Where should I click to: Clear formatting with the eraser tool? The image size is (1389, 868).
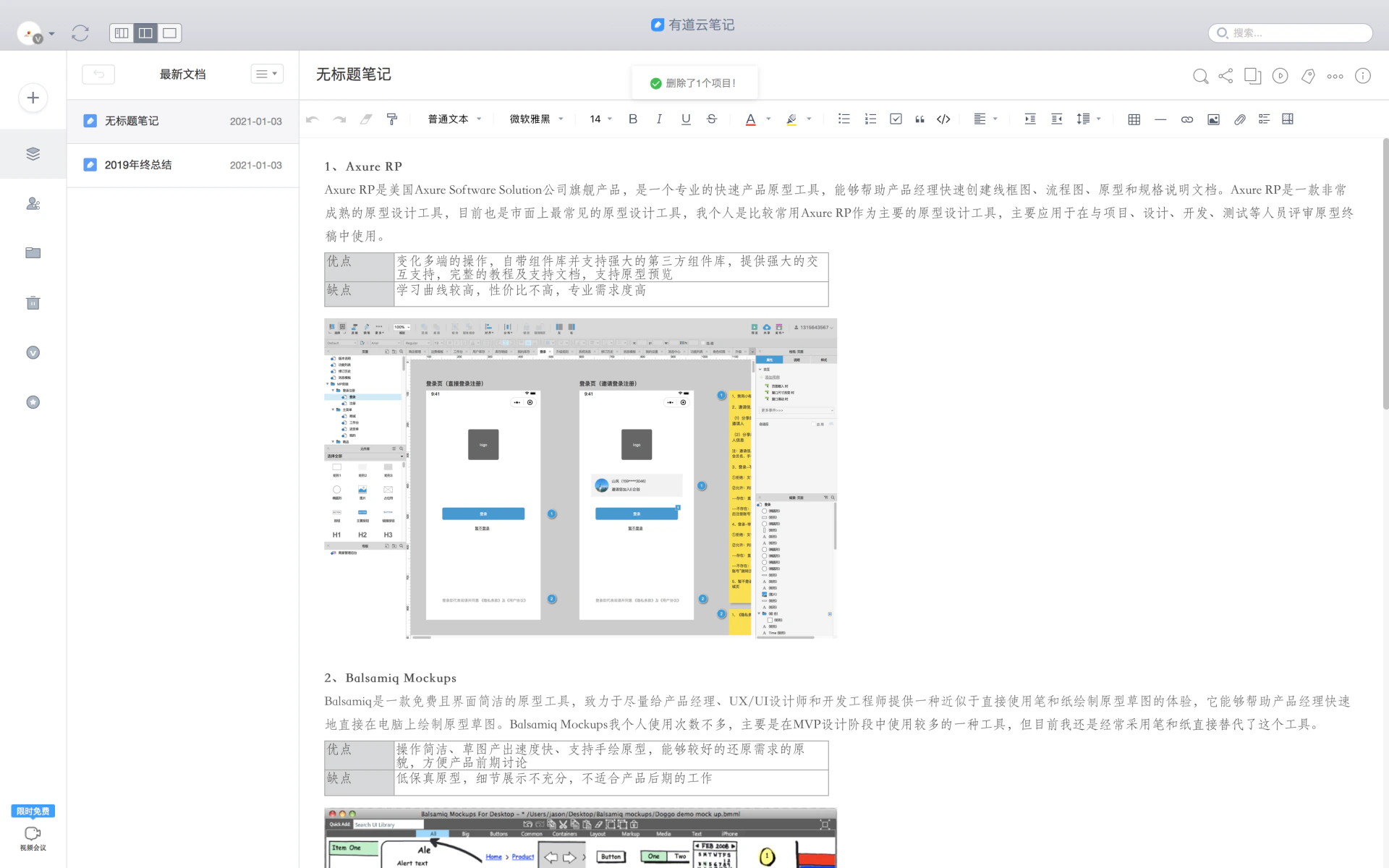[366, 119]
